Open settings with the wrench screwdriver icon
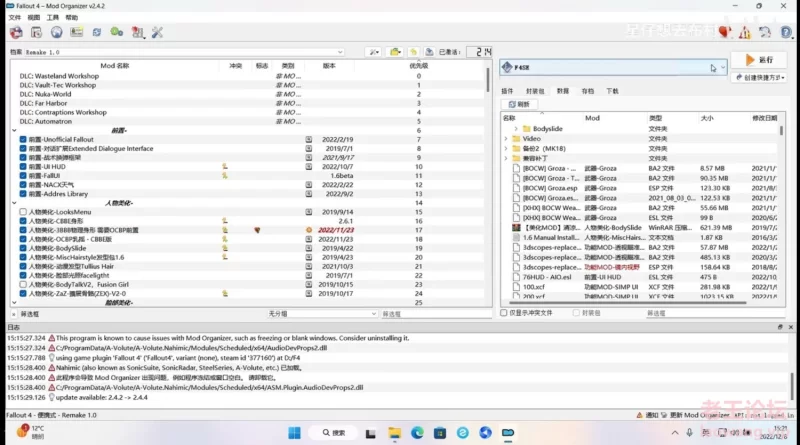The height and width of the screenshot is (445, 800). [157, 33]
